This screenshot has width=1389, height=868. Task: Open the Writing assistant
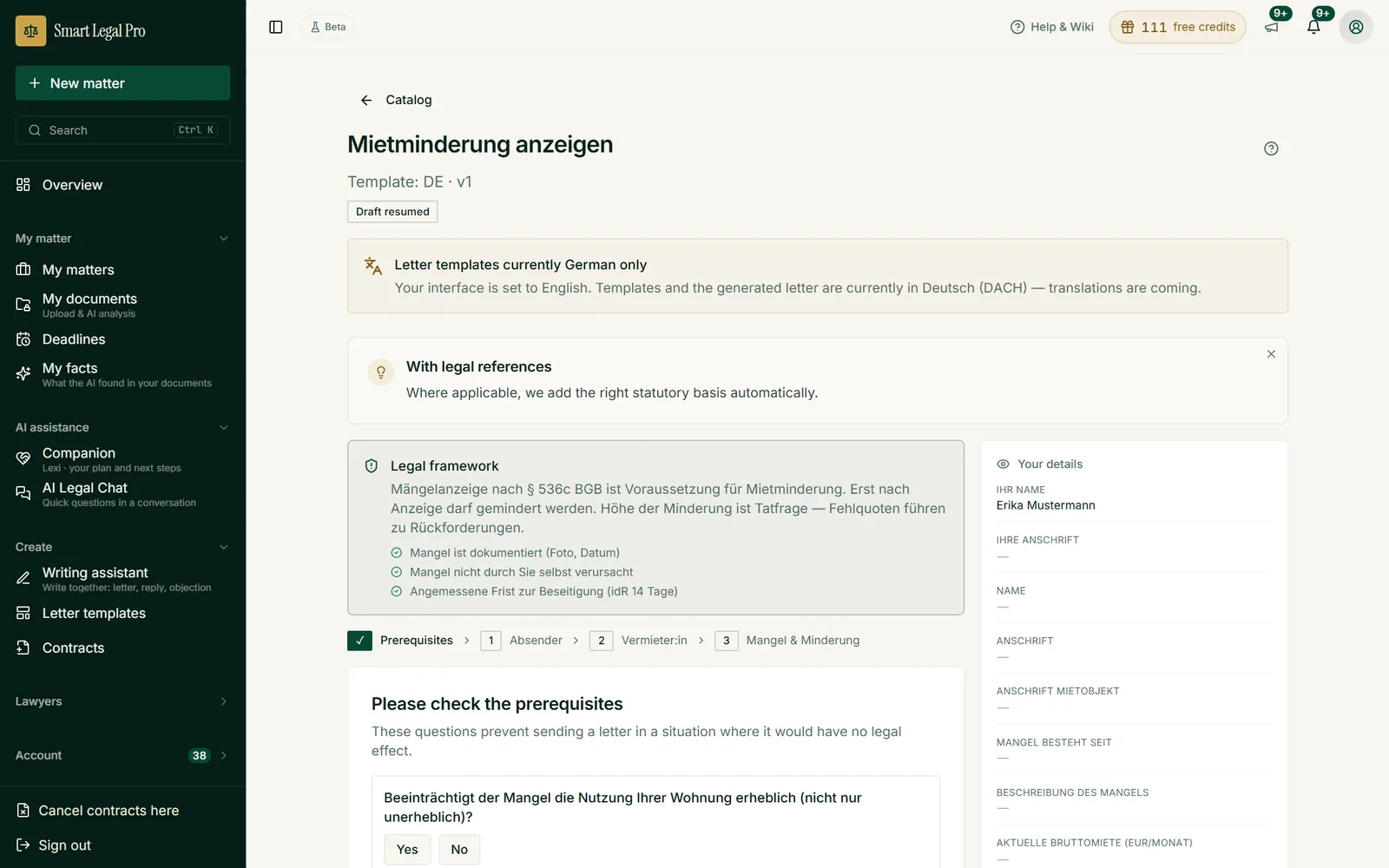tap(122, 579)
